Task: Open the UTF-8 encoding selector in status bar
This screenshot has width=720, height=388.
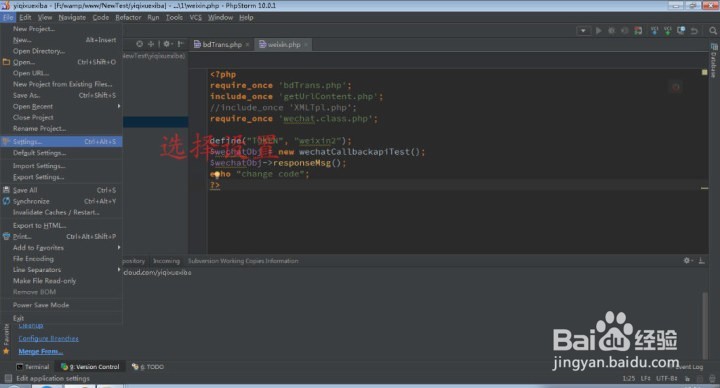Action: pyautogui.click(x=666, y=378)
